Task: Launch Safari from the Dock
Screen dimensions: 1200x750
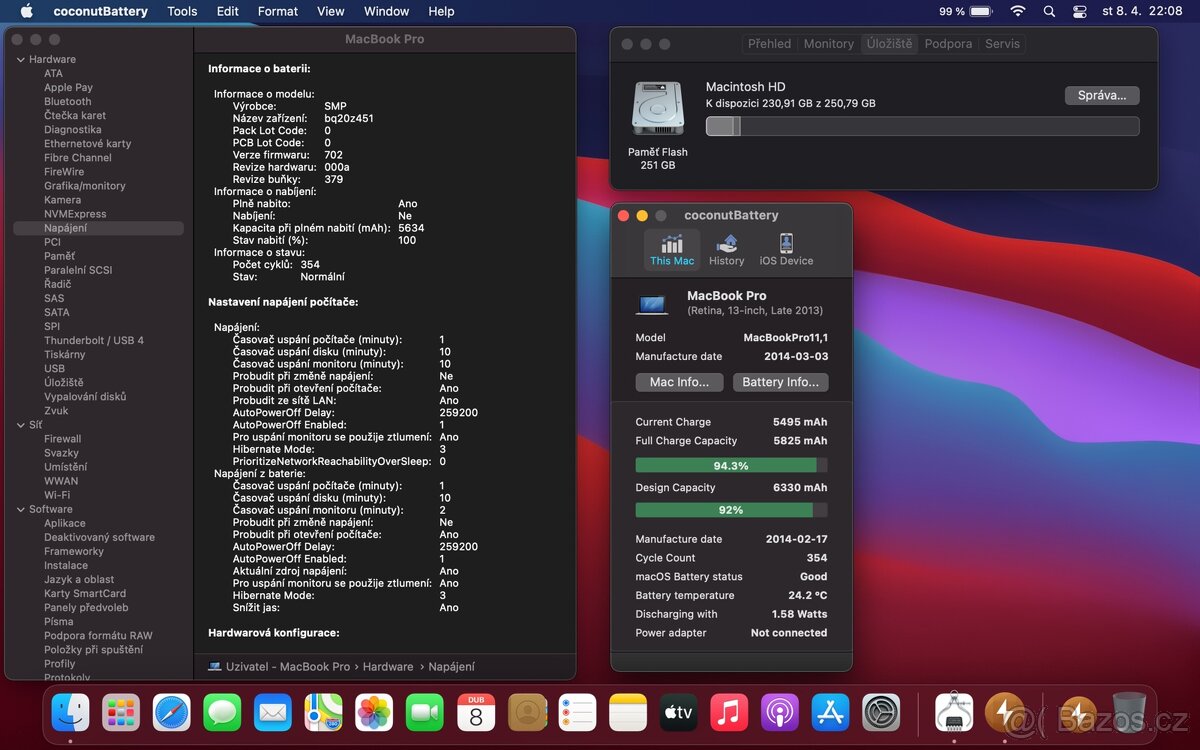Action: (x=170, y=713)
